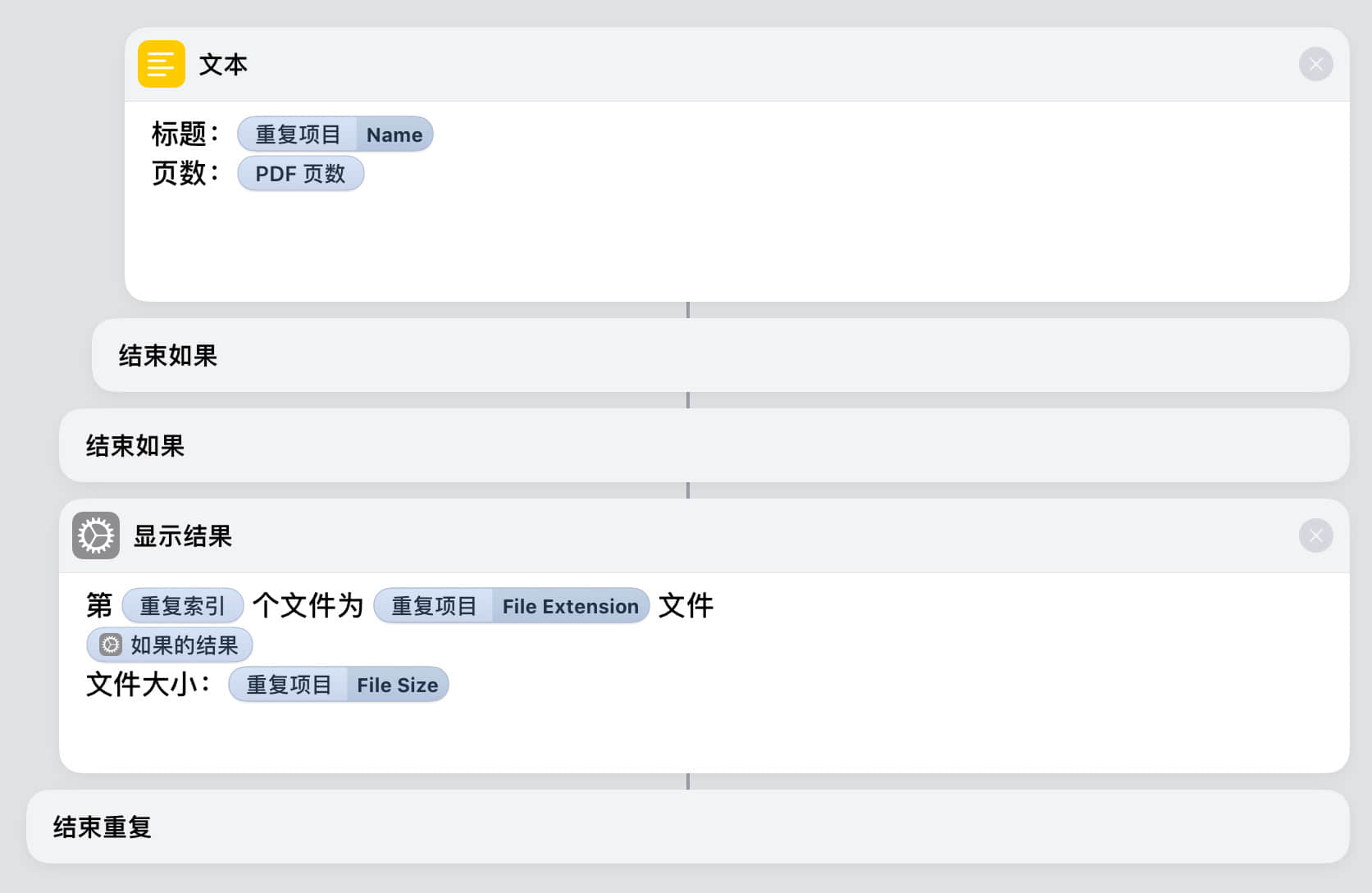Click the small gear in 如果的结果 token
Screen dimensions: 1372x893
(111, 645)
